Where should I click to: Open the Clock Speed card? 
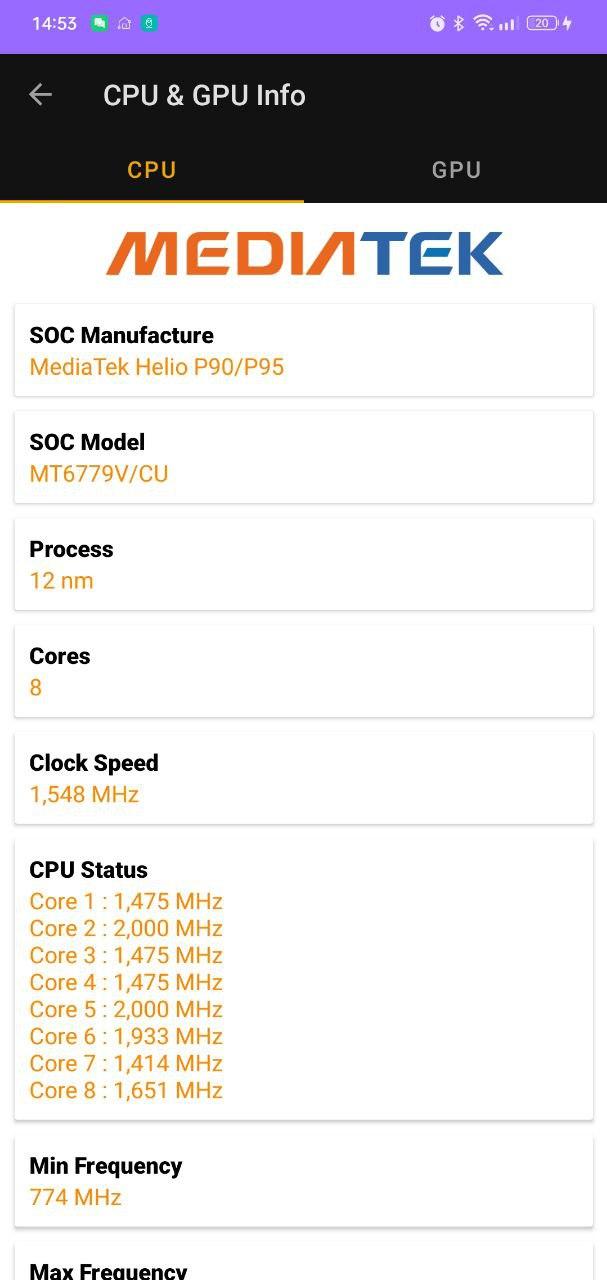[x=304, y=778]
